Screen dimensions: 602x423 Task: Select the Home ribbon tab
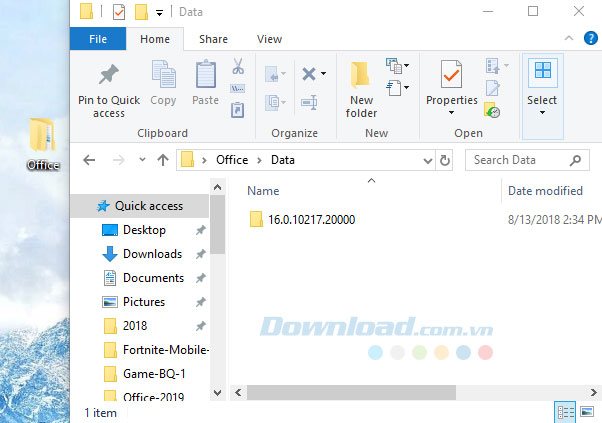pos(155,39)
